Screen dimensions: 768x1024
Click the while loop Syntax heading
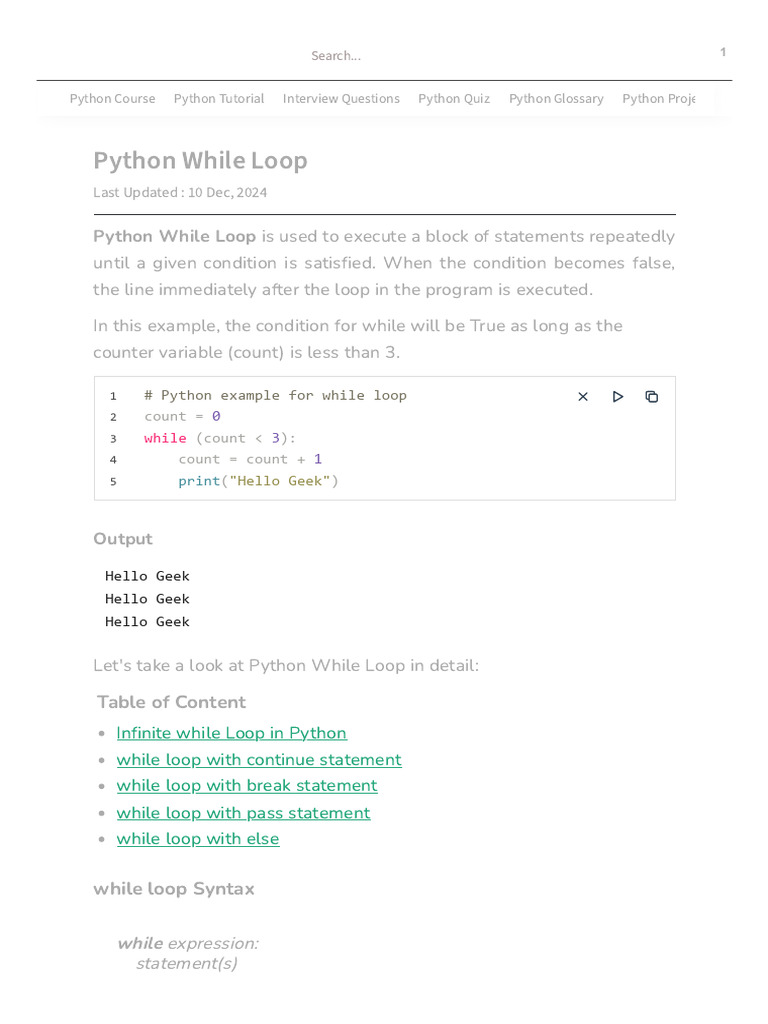(x=174, y=889)
